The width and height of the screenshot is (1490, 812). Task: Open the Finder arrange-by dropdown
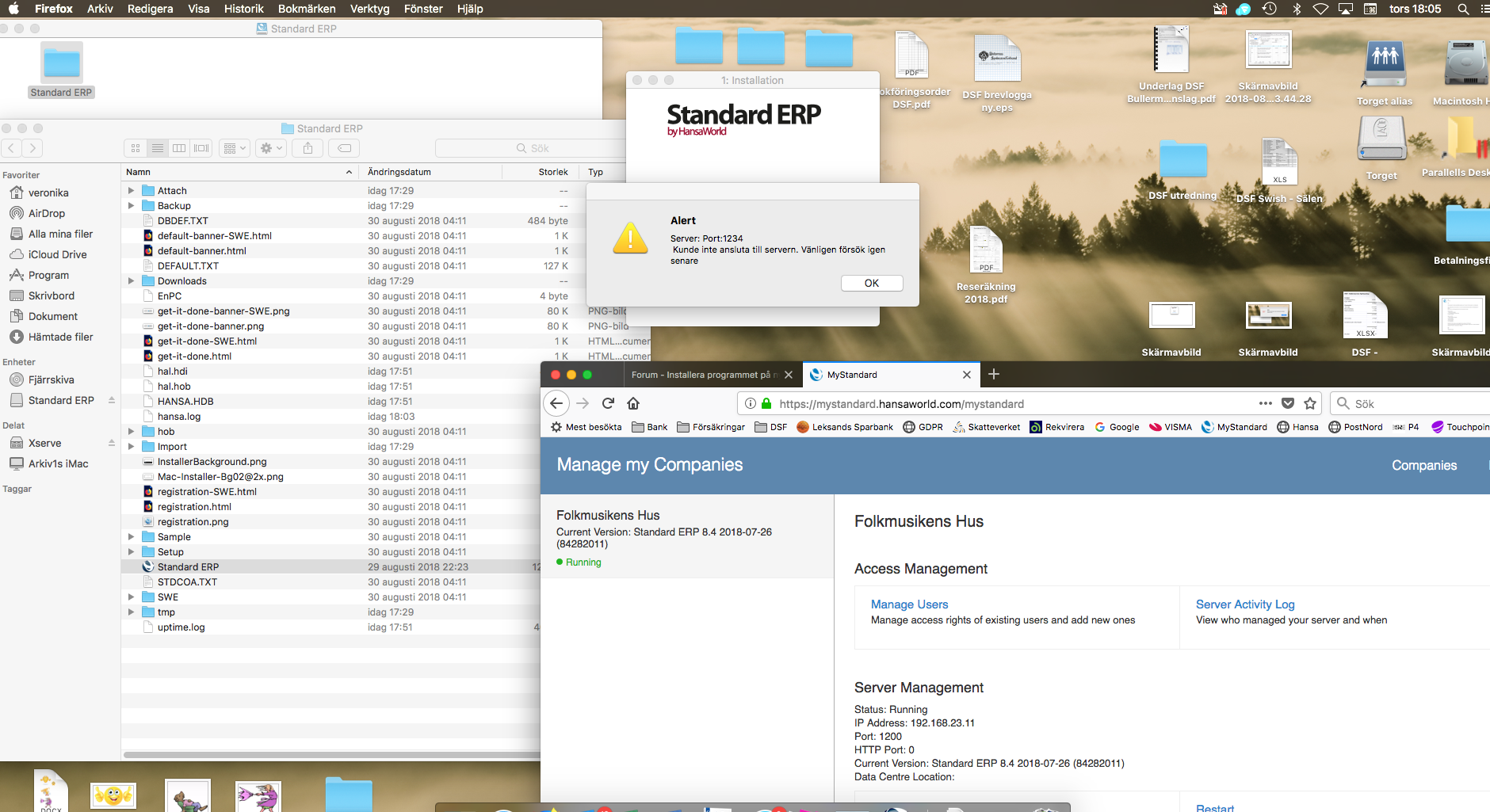coord(235,148)
